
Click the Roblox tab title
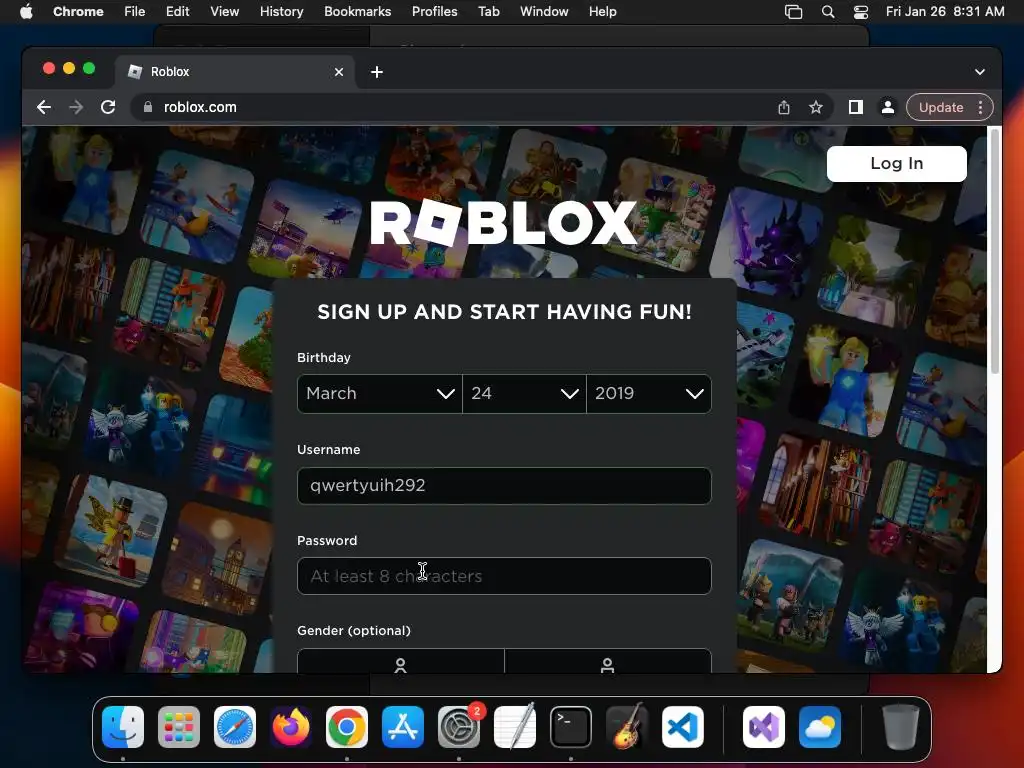click(x=170, y=72)
